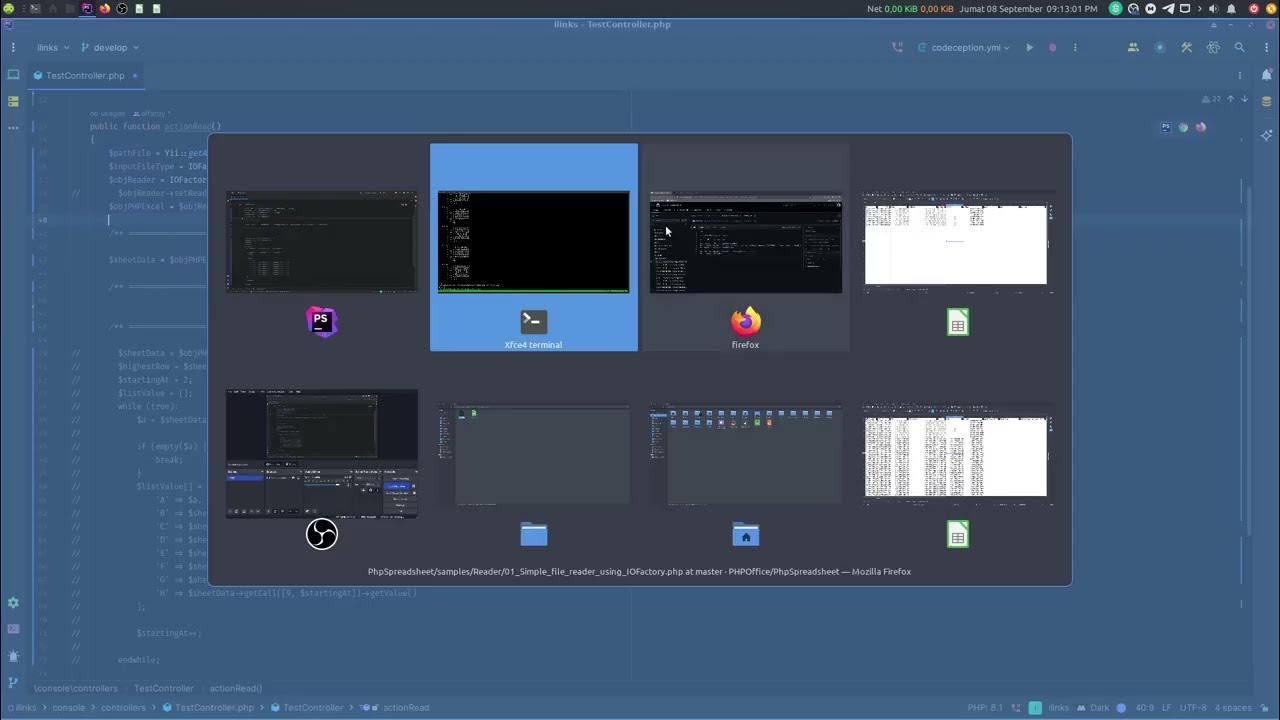Open the ilinks project dropdown

[53, 47]
